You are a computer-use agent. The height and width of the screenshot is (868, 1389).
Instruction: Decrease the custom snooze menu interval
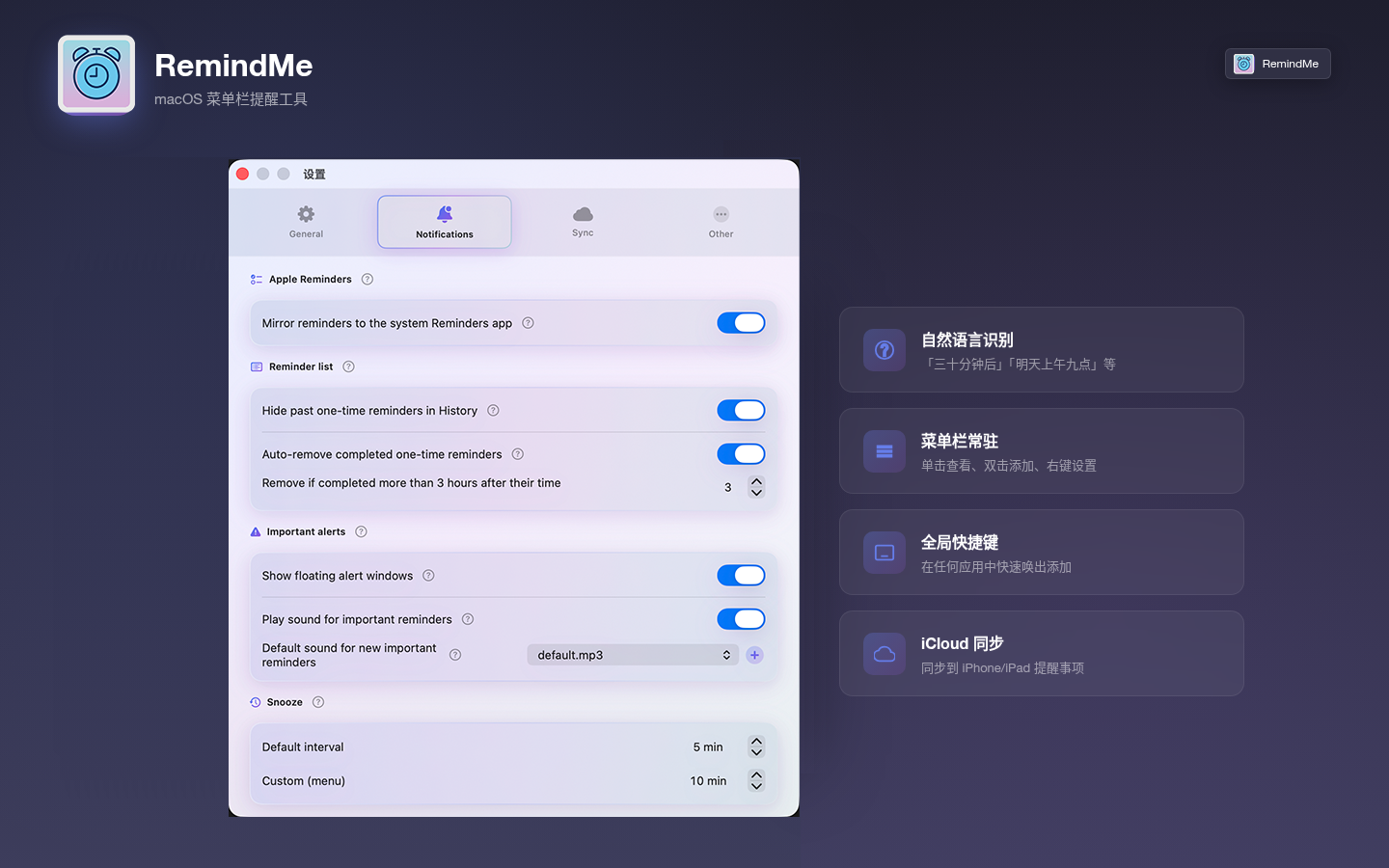(x=756, y=785)
